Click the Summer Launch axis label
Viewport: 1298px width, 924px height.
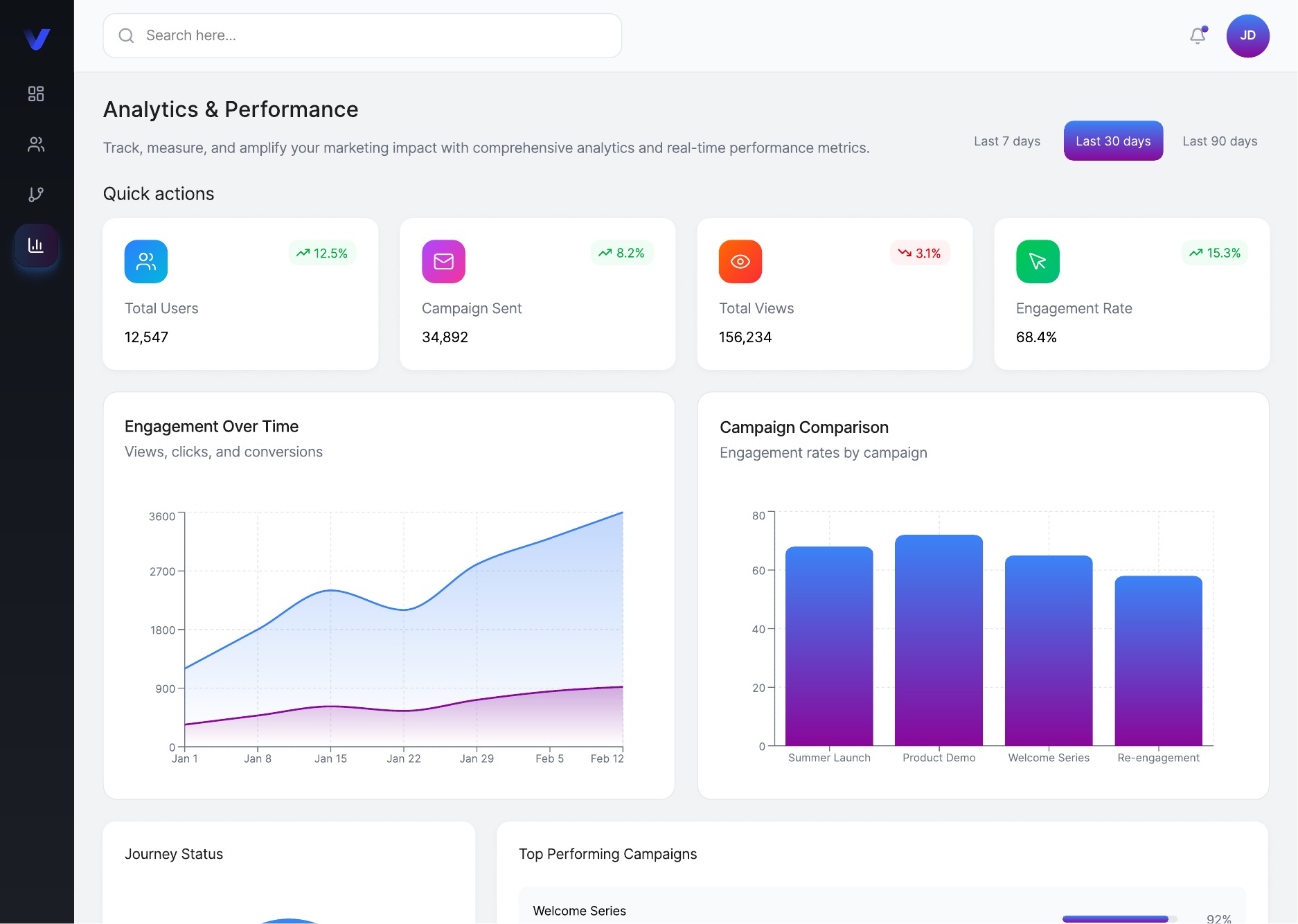pyautogui.click(x=829, y=758)
